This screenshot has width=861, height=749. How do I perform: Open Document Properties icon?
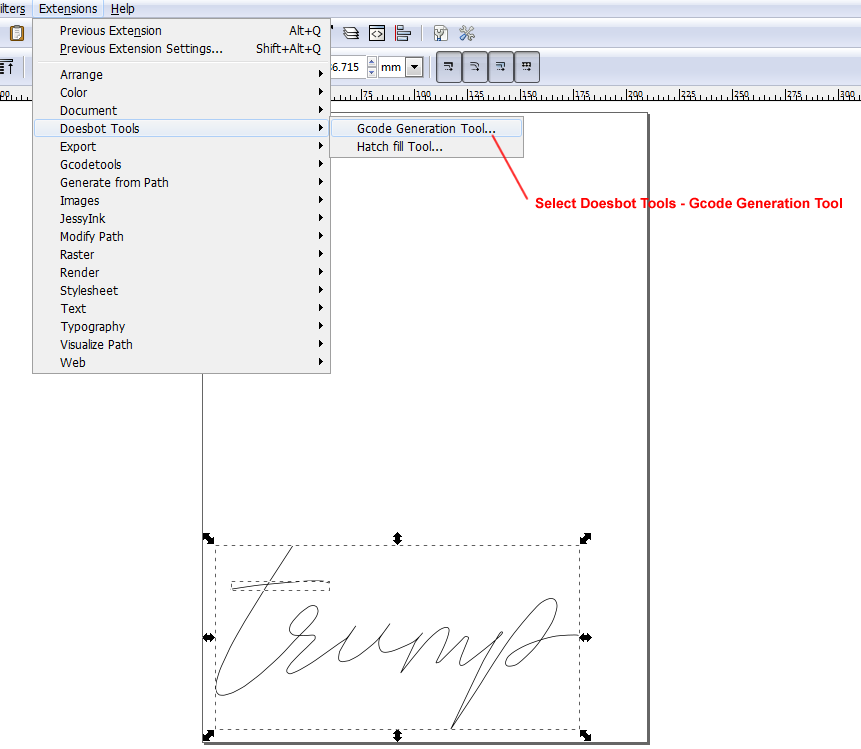(440, 33)
